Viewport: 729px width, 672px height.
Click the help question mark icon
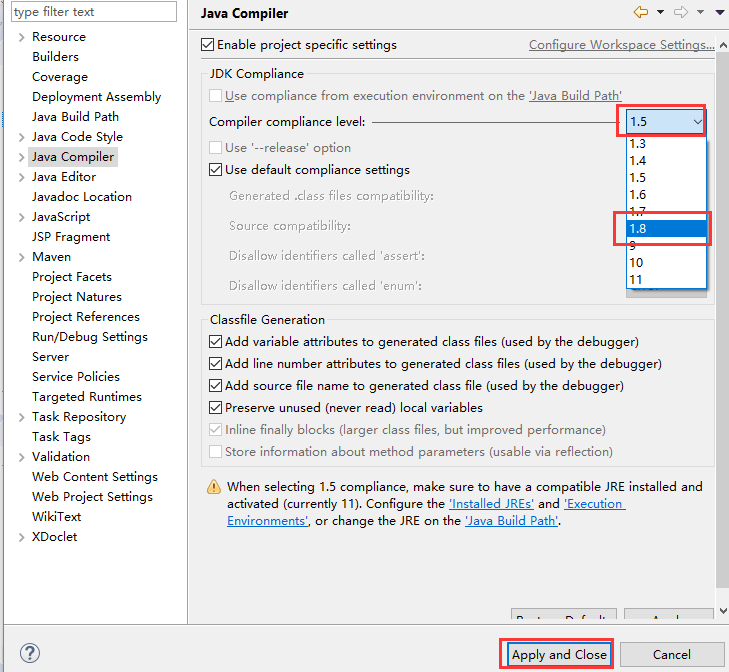pos(30,653)
